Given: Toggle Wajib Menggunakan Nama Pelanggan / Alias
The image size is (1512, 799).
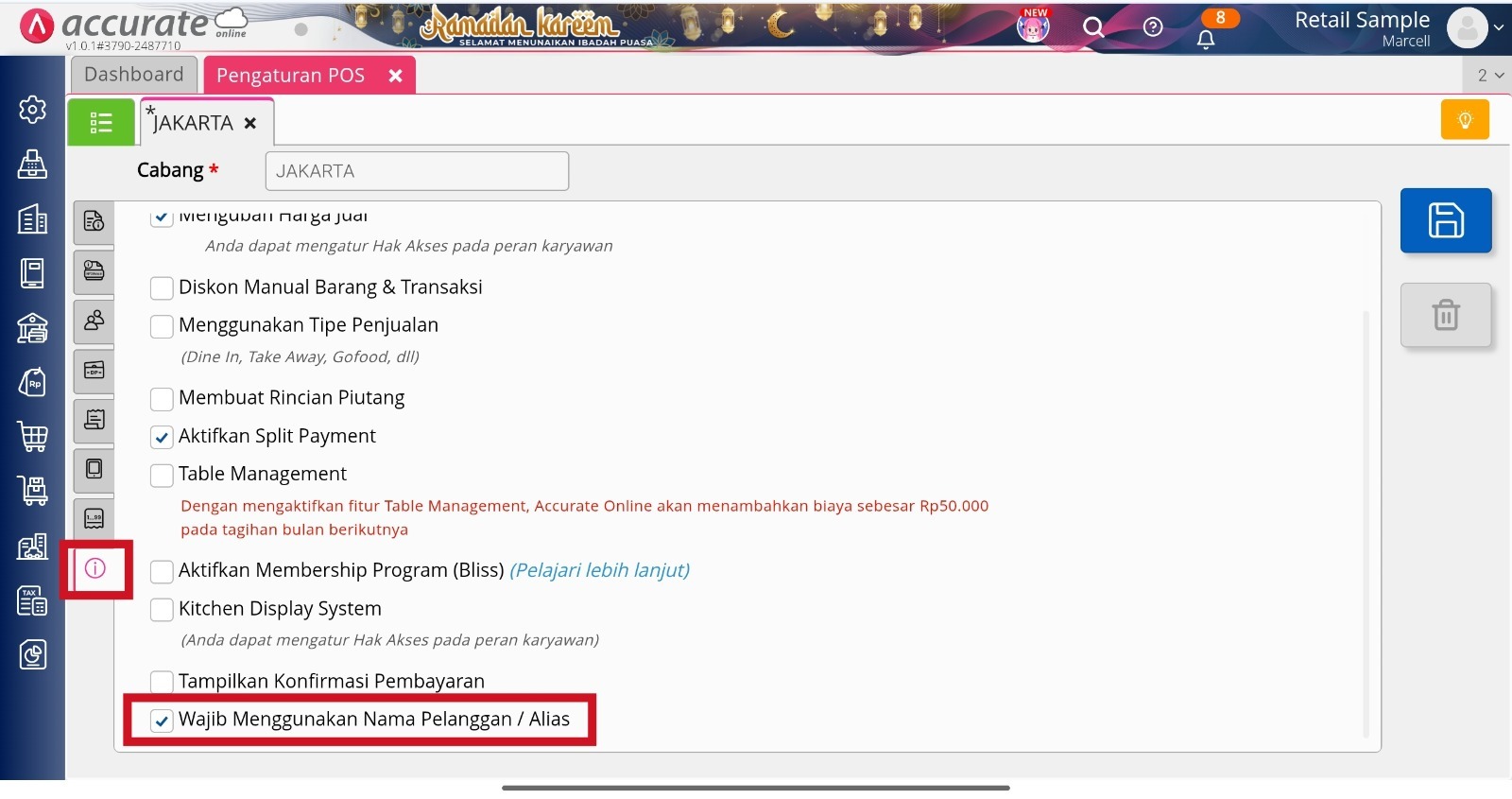Looking at the screenshot, I should pyautogui.click(x=162, y=721).
